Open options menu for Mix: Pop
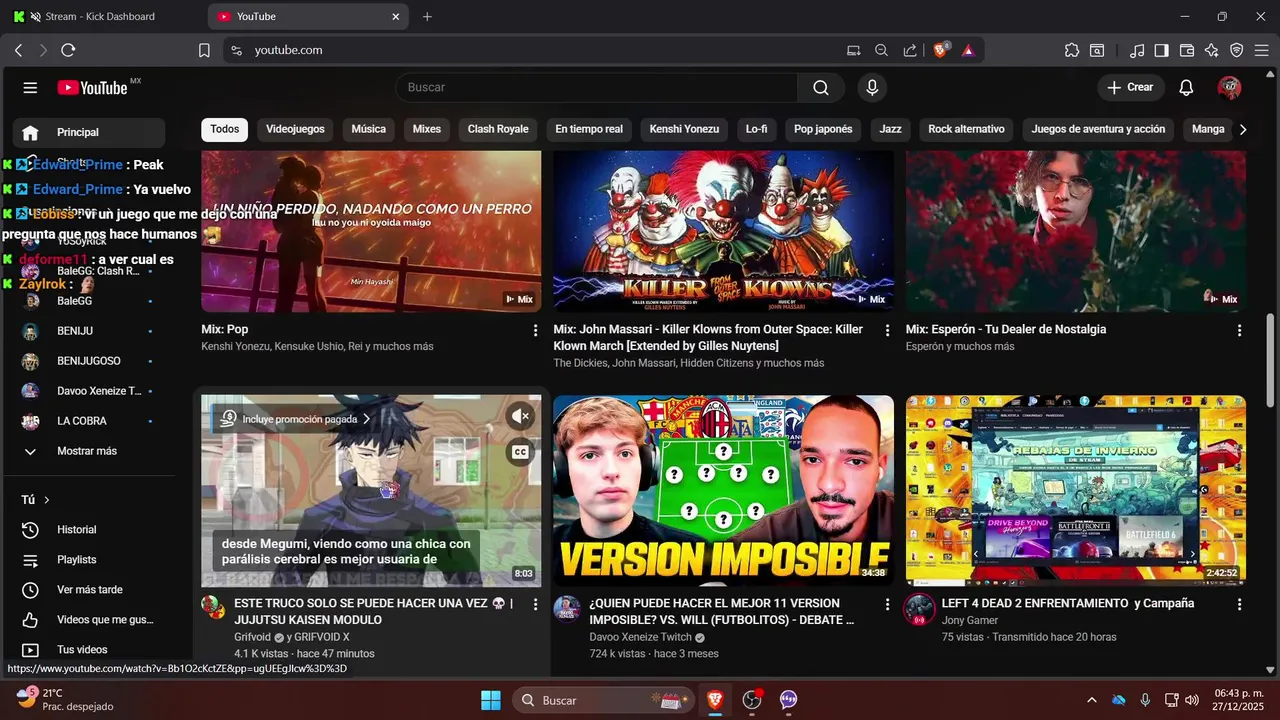 point(535,330)
